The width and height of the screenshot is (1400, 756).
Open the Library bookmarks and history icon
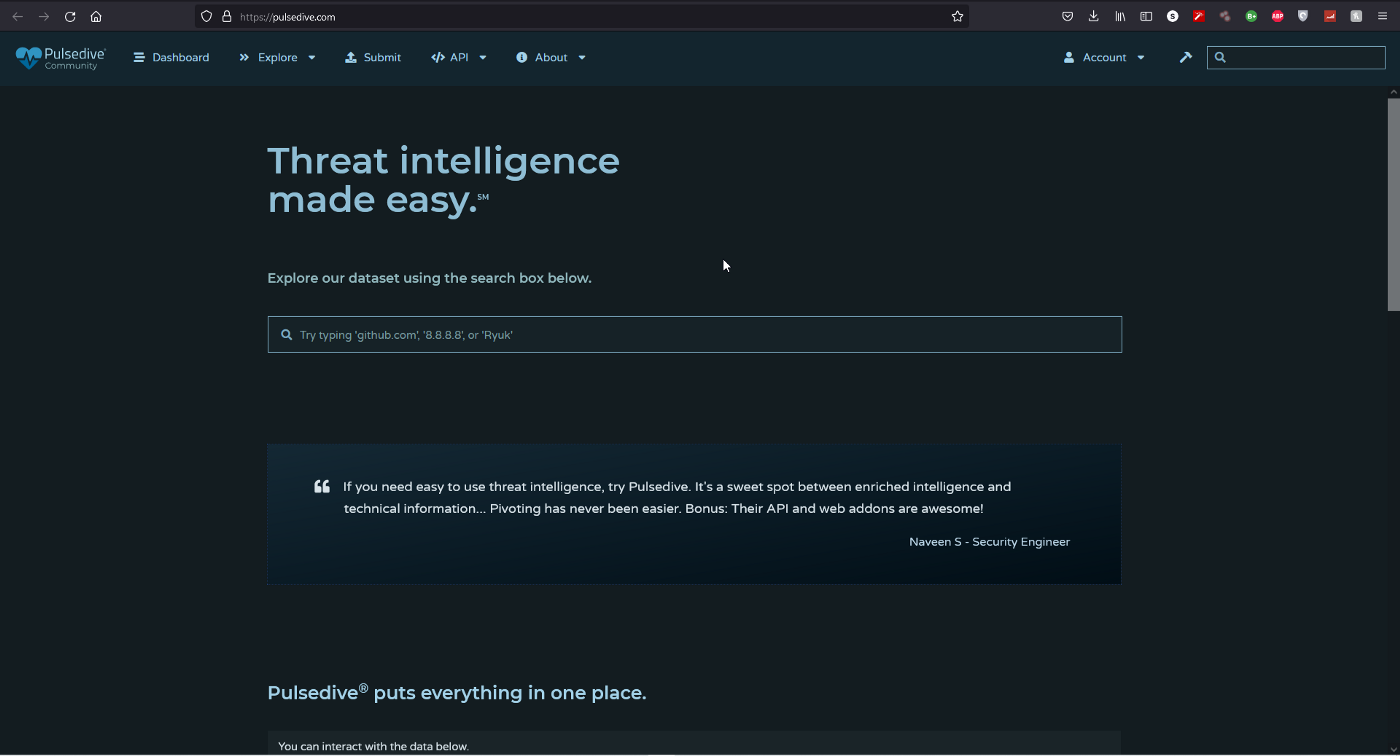click(x=1120, y=17)
